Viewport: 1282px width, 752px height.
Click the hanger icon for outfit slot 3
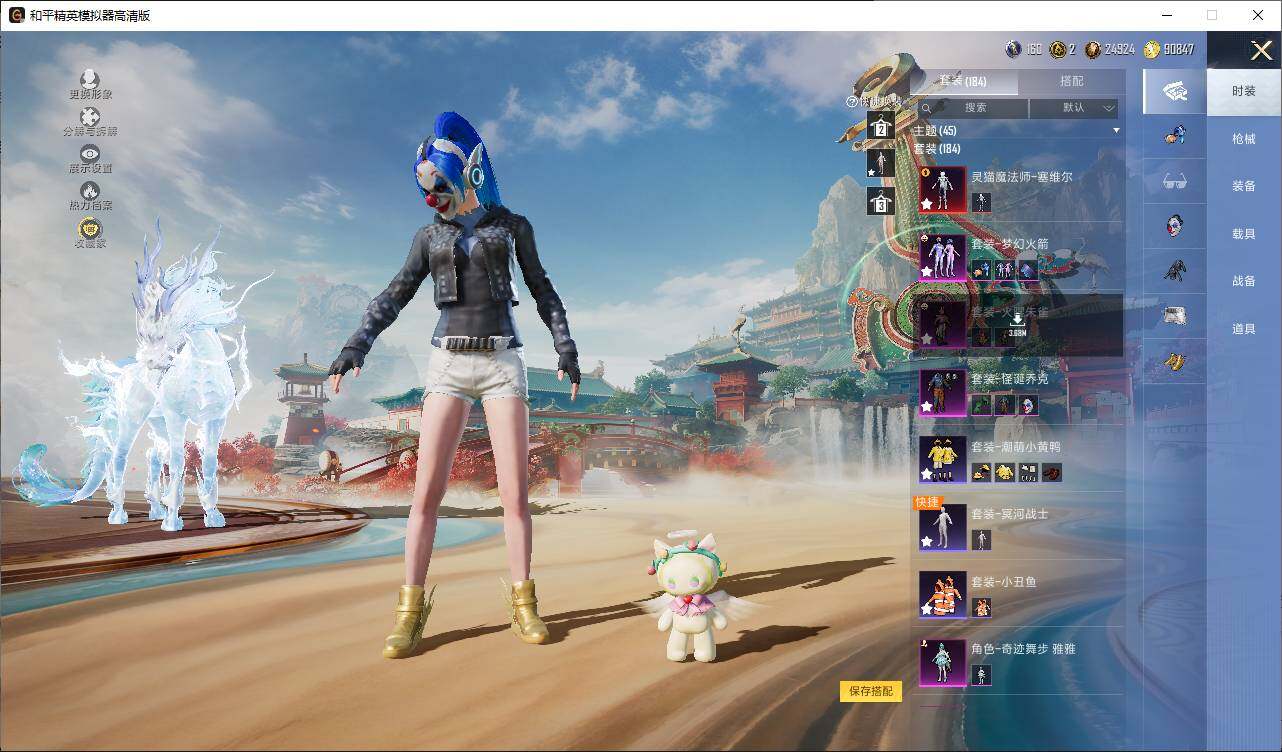(x=880, y=201)
